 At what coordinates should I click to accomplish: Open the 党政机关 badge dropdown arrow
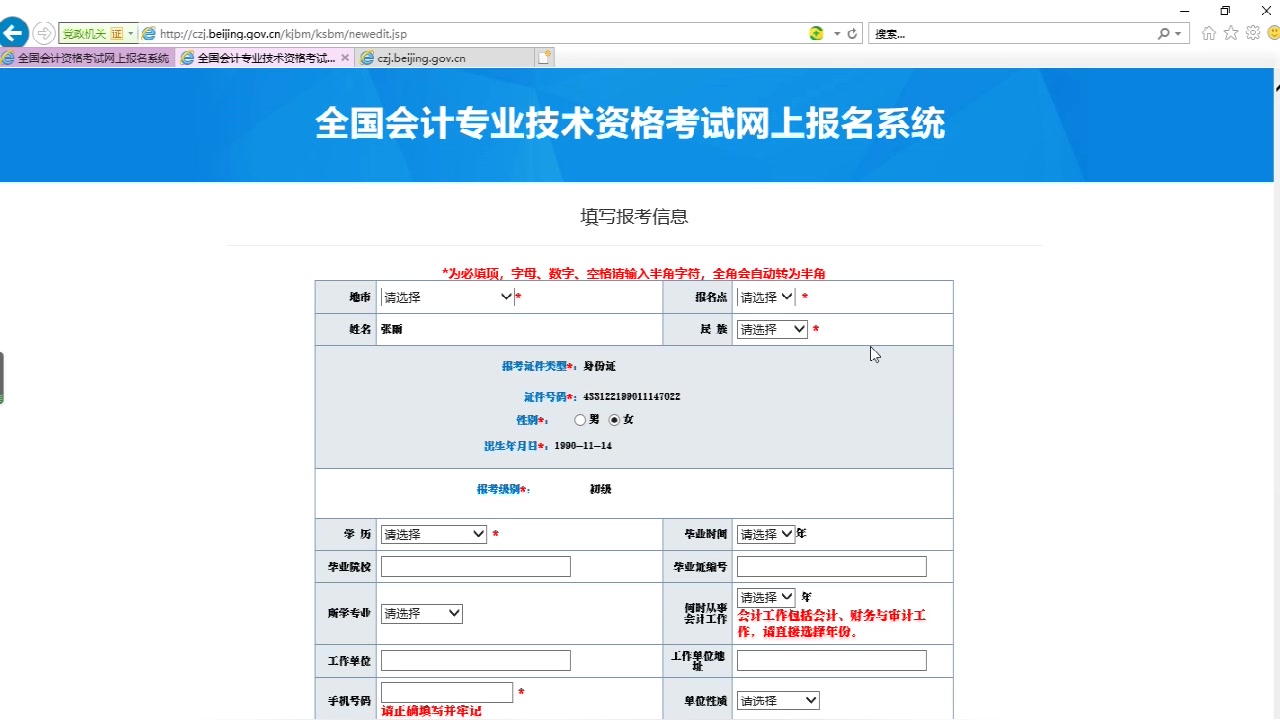(131, 34)
